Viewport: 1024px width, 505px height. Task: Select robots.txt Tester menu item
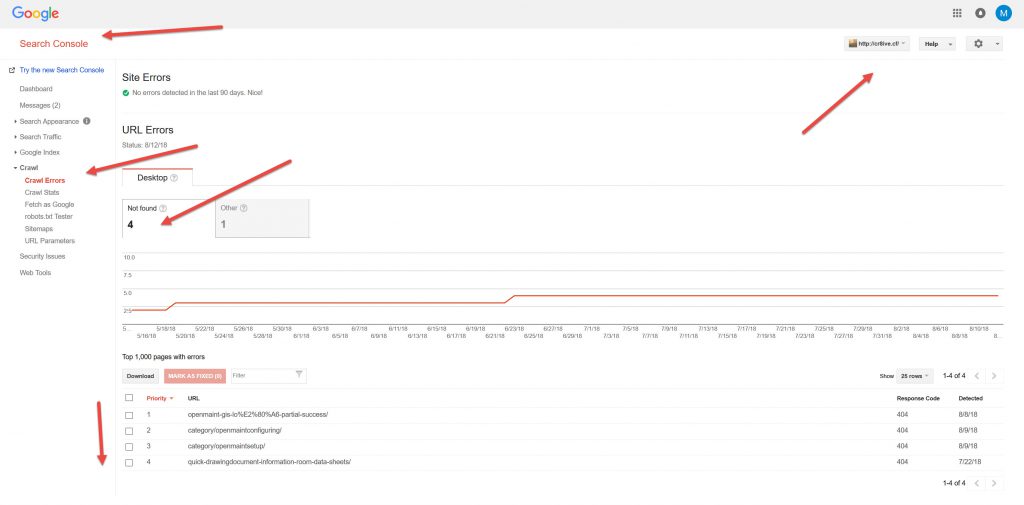pos(48,216)
